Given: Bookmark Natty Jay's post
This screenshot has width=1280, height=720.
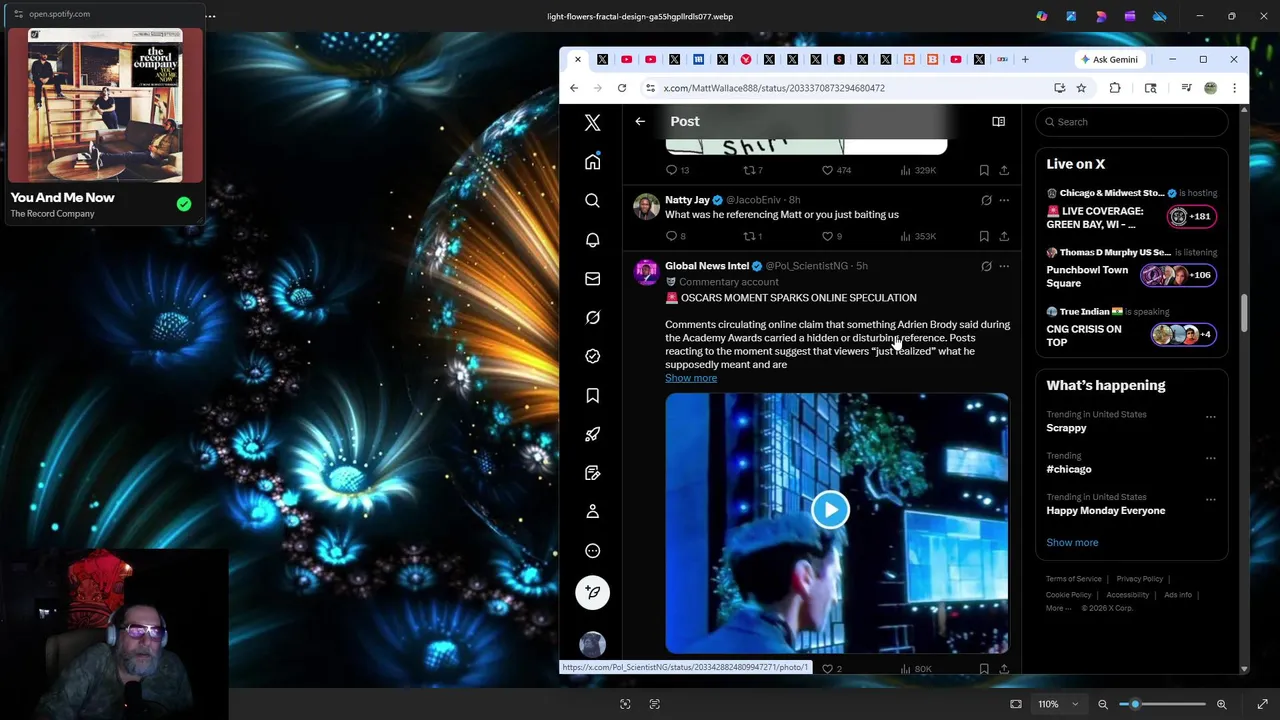Looking at the screenshot, I should coord(984,236).
